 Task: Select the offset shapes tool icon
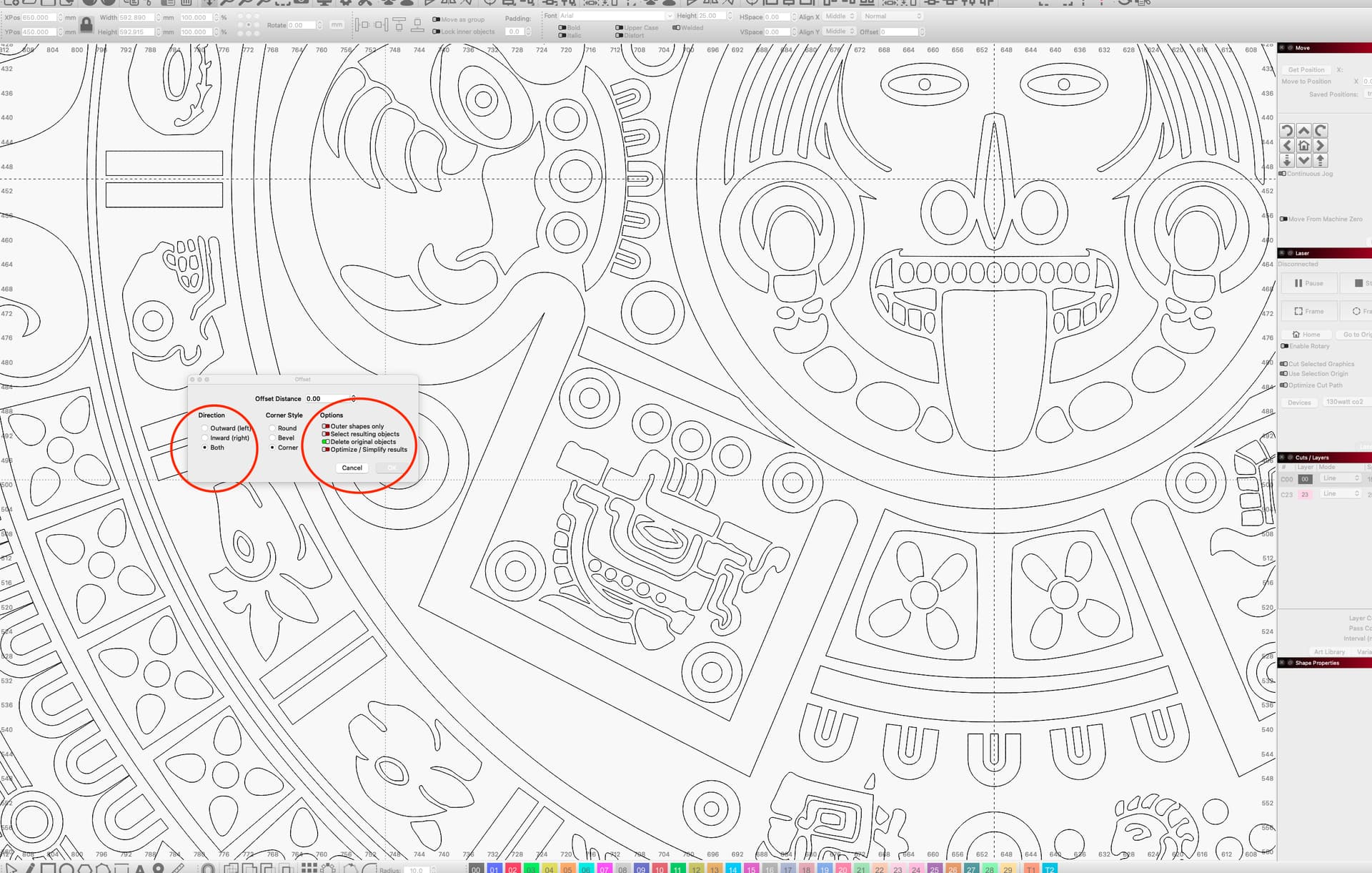click(x=207, y=868)
